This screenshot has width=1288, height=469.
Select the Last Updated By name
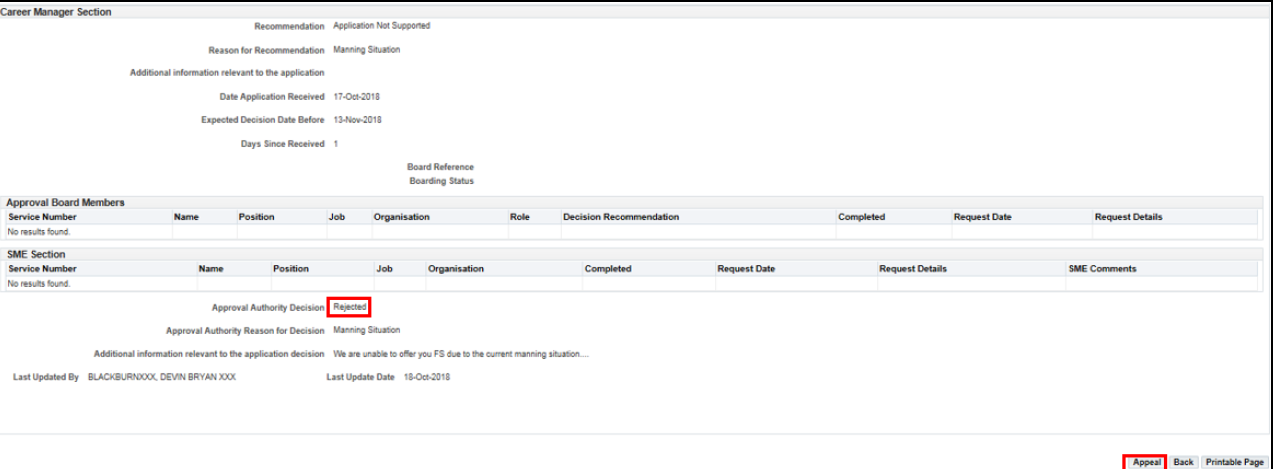pos(162,377)
